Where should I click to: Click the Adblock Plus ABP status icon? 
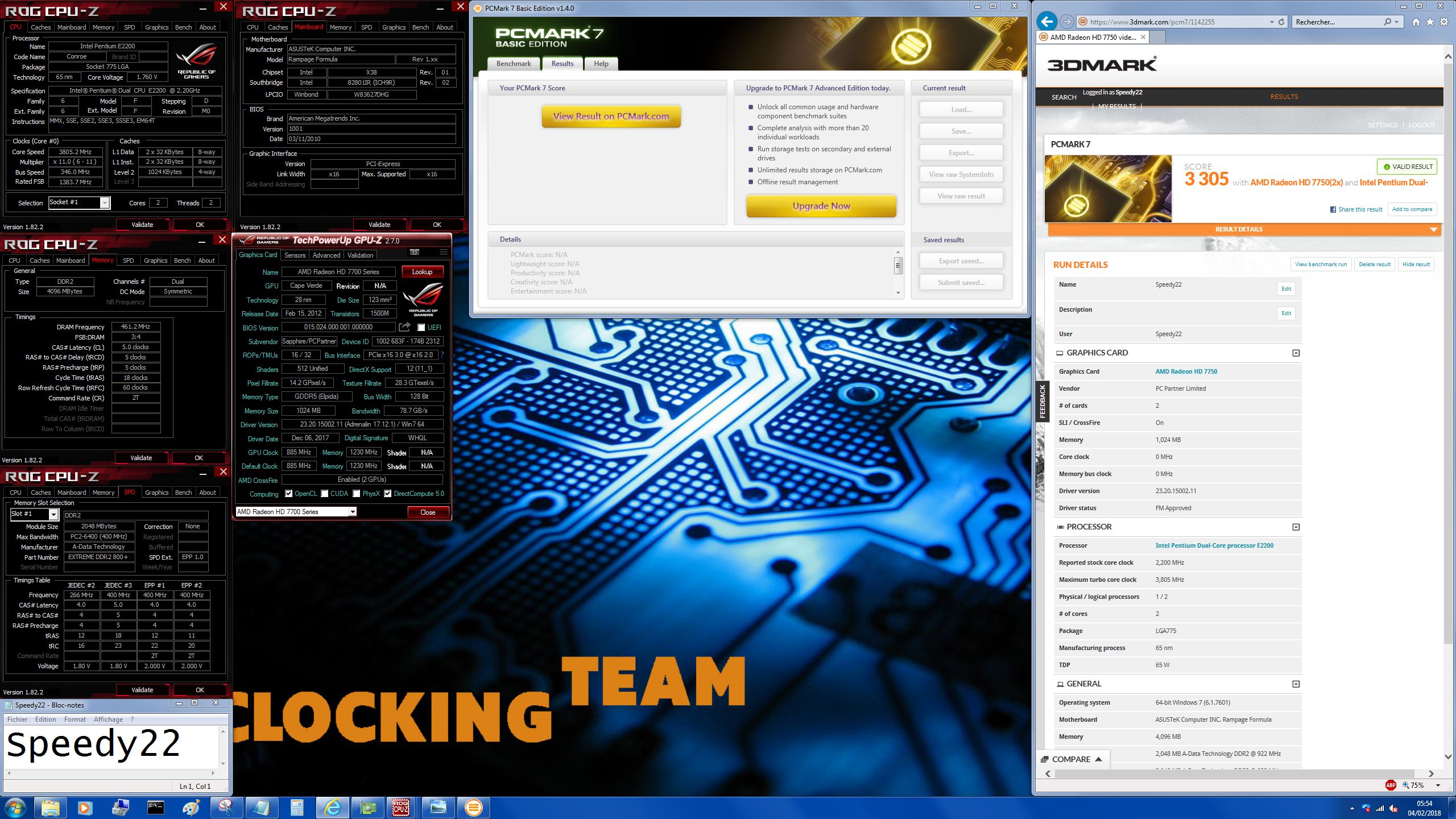pos(1391,785)
